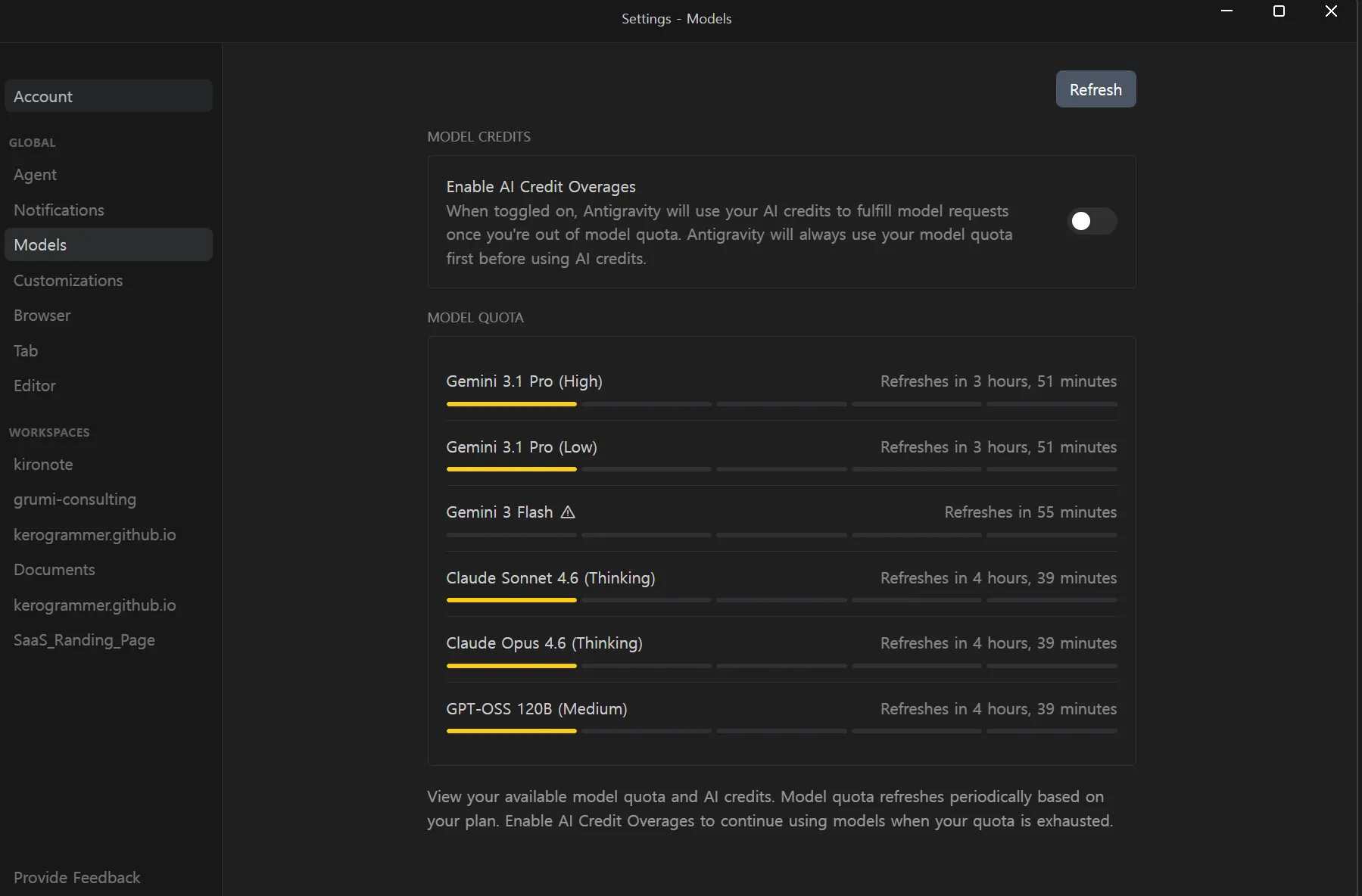Open the Documents workspace entry
1362x896 pixels.
55,570
